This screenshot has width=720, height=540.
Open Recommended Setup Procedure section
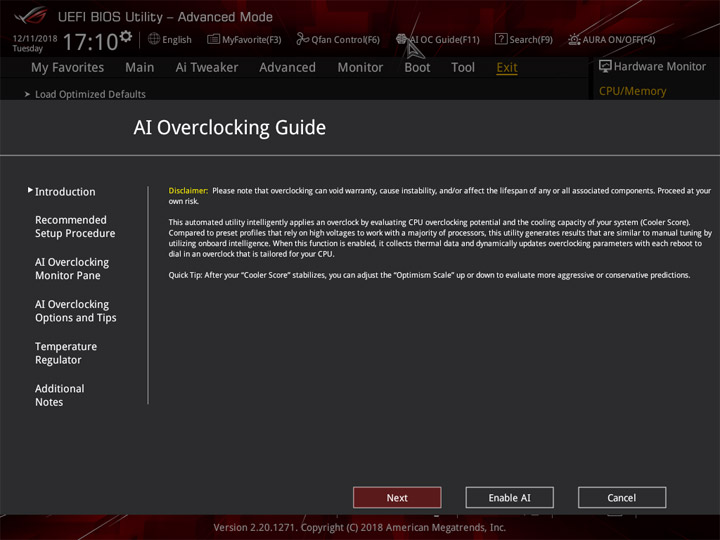(75, 226)
